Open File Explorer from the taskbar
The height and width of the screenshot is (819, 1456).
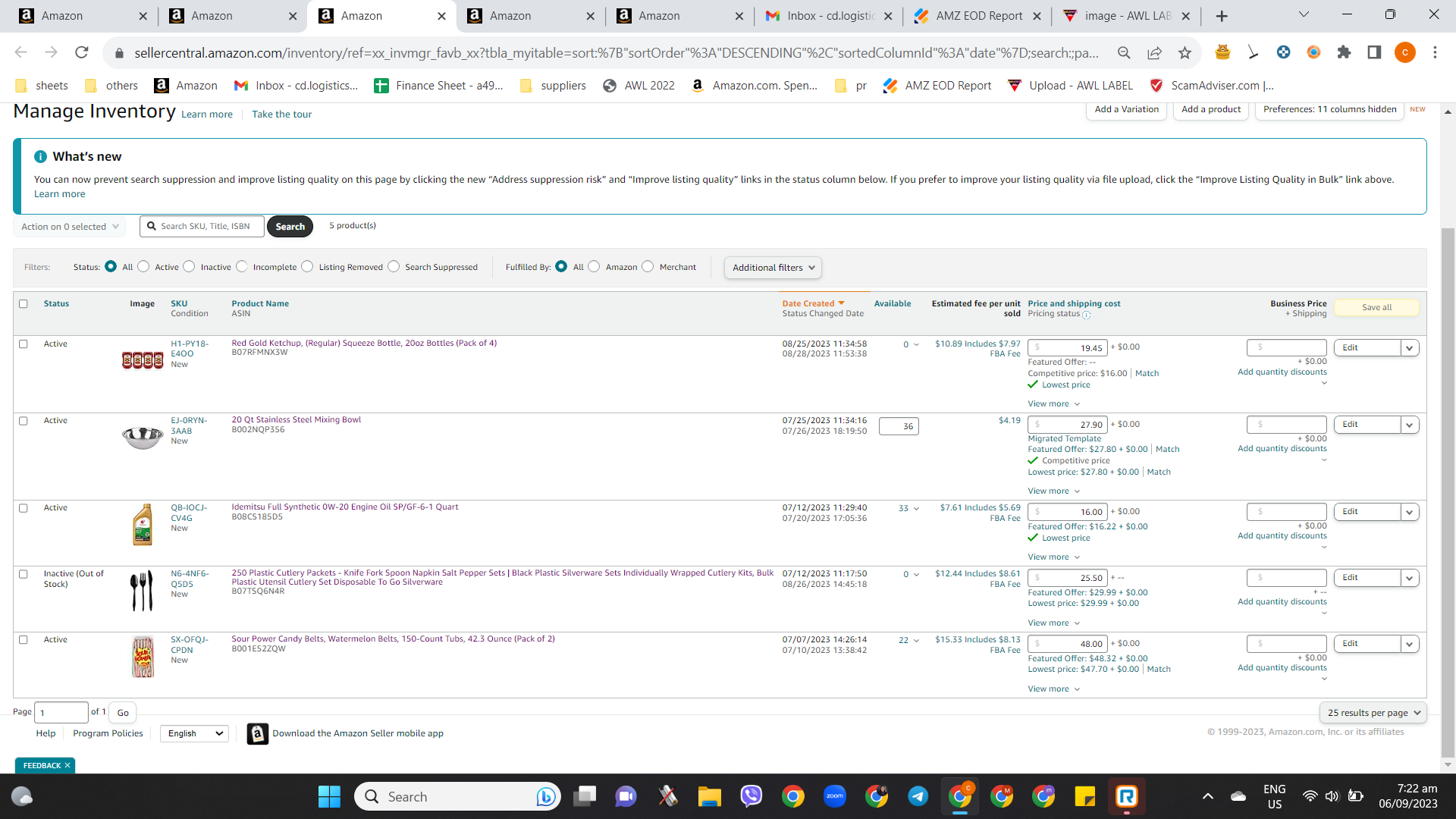(x=709, y=796)
